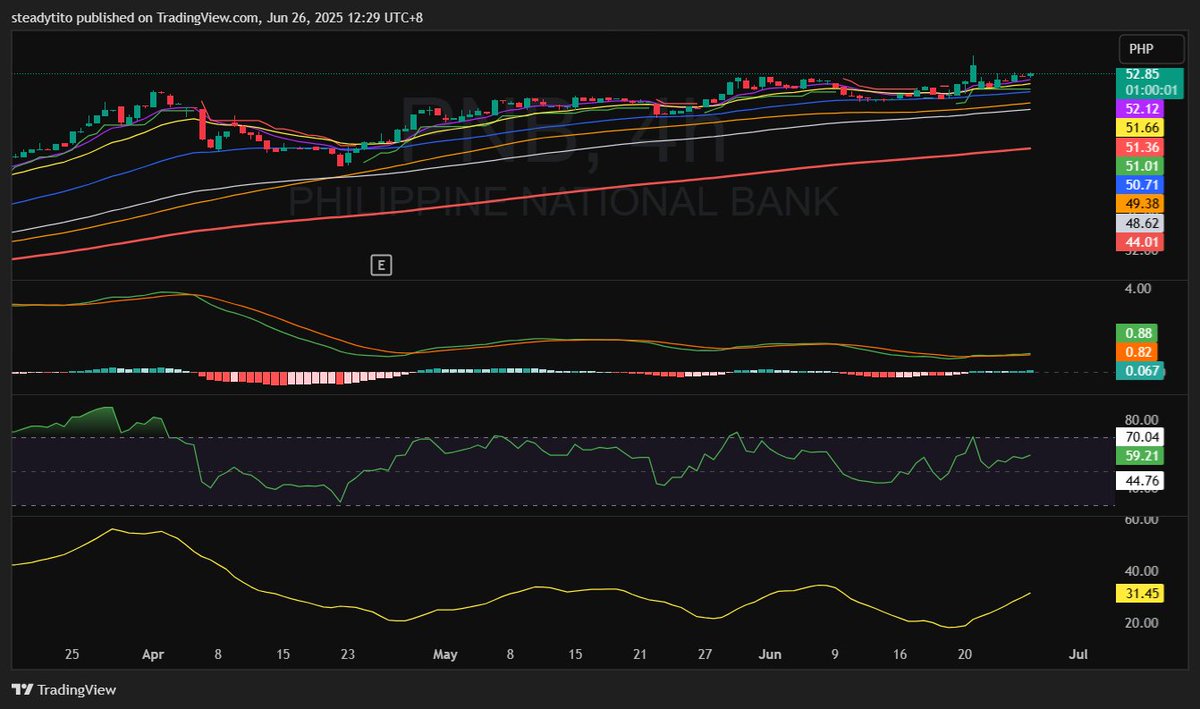Click the Apr label on the time axis

point(153,654)
